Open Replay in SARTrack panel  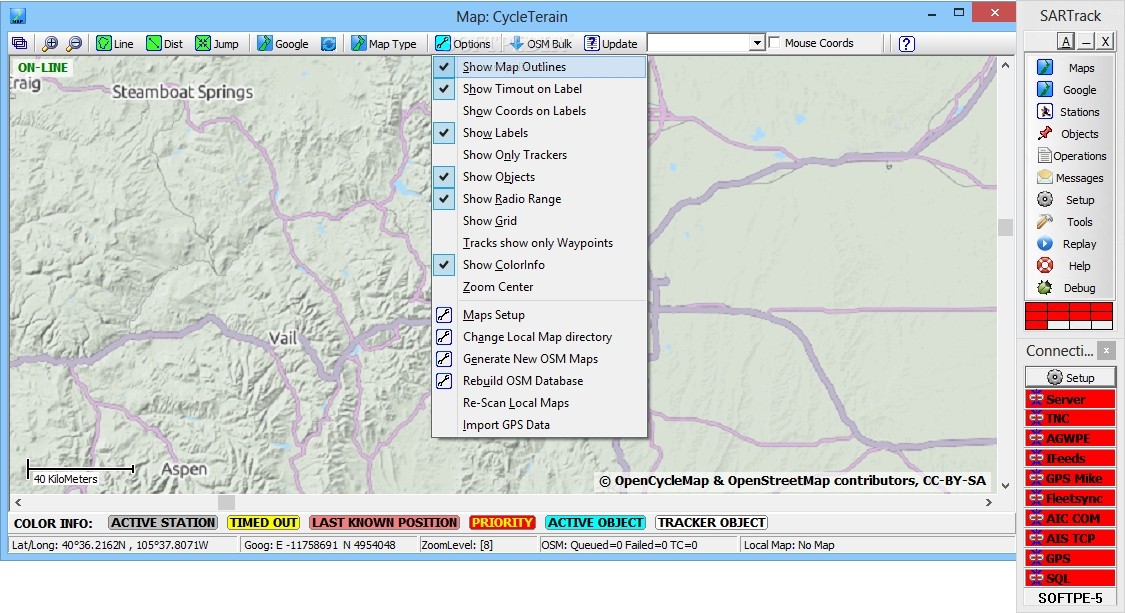click(1069, 244)
